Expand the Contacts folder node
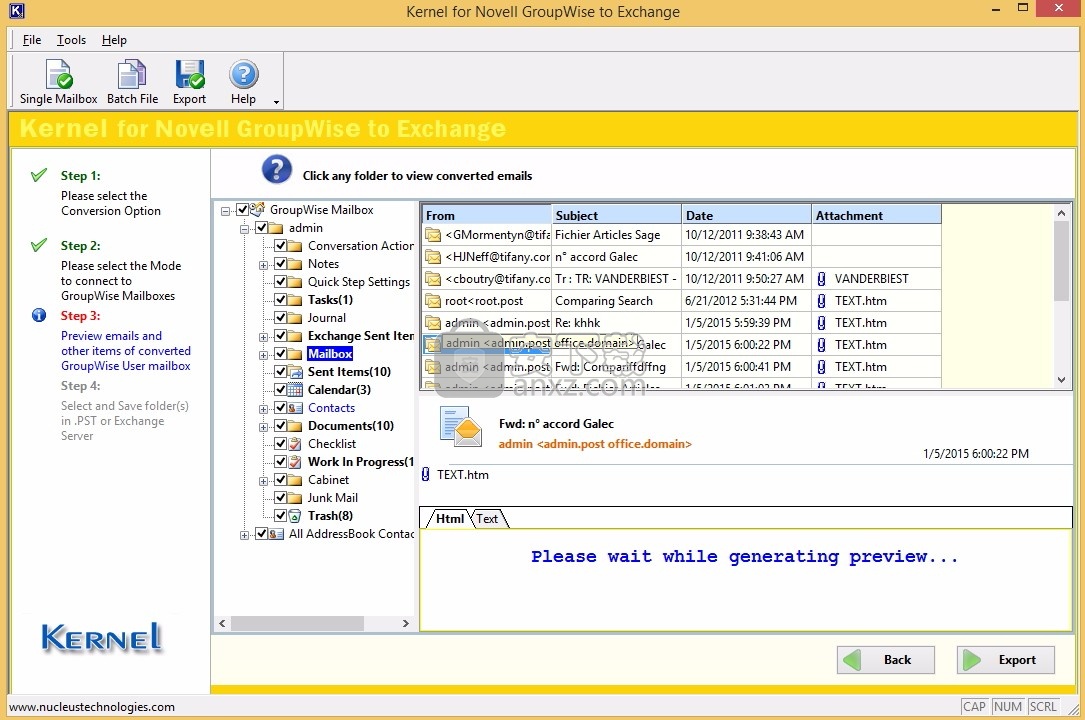The height and width of the screenshot is (720, 1085). point(263,408)
